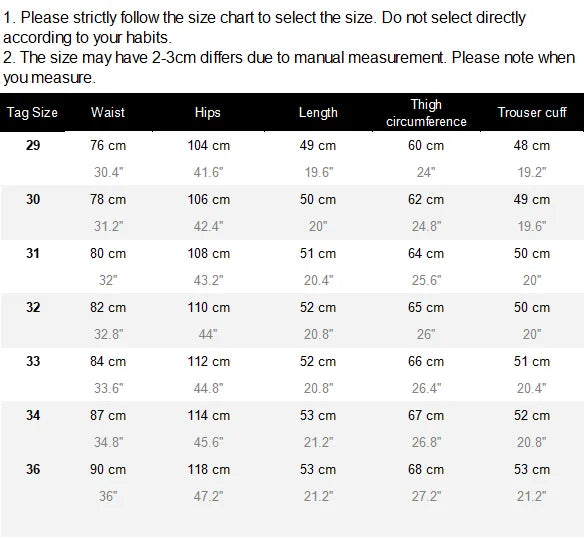
Task: Select the 51 cm trouser cuff value
Action: pyautogui.click(x=532, y=361)
